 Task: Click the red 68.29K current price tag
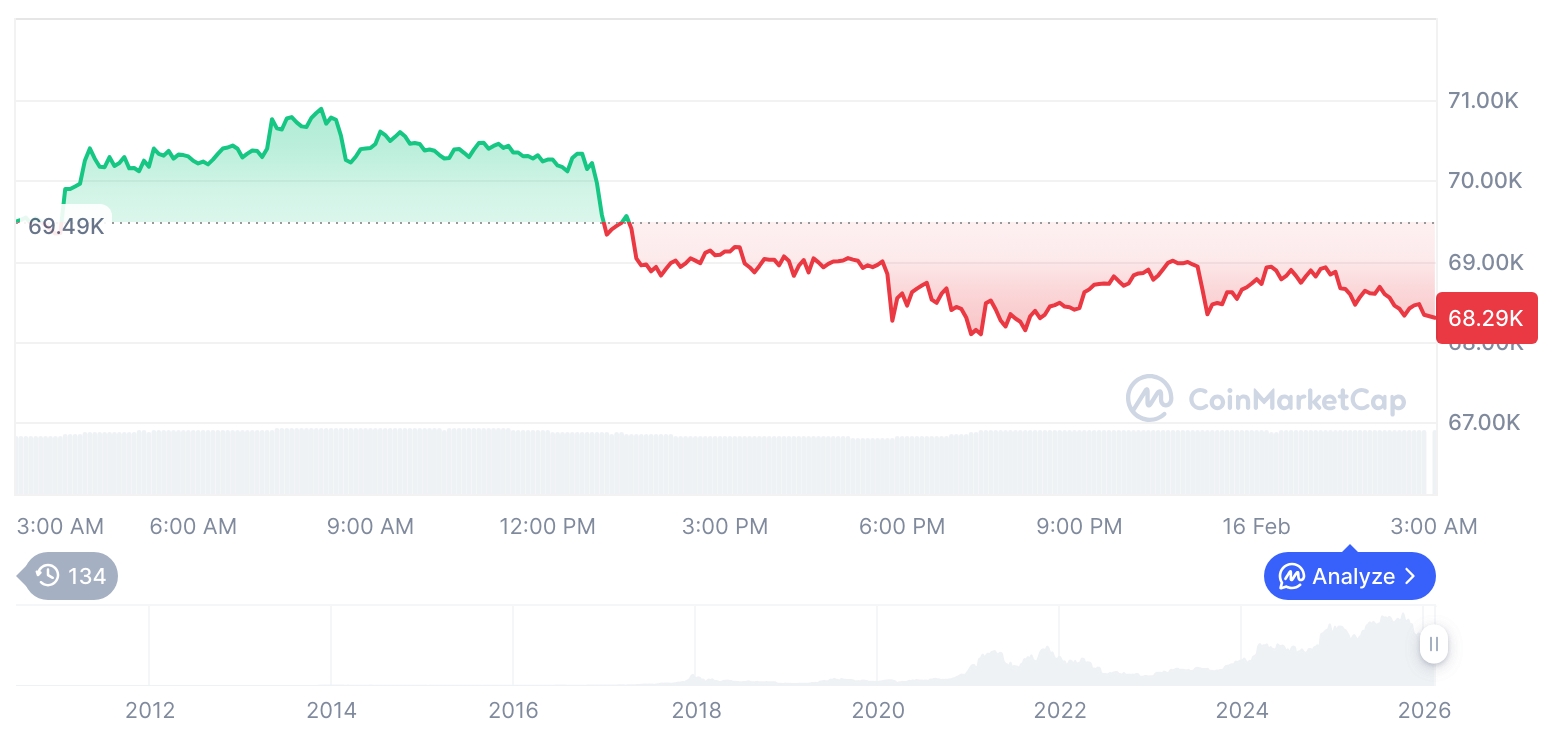(x=1485, y=319)
